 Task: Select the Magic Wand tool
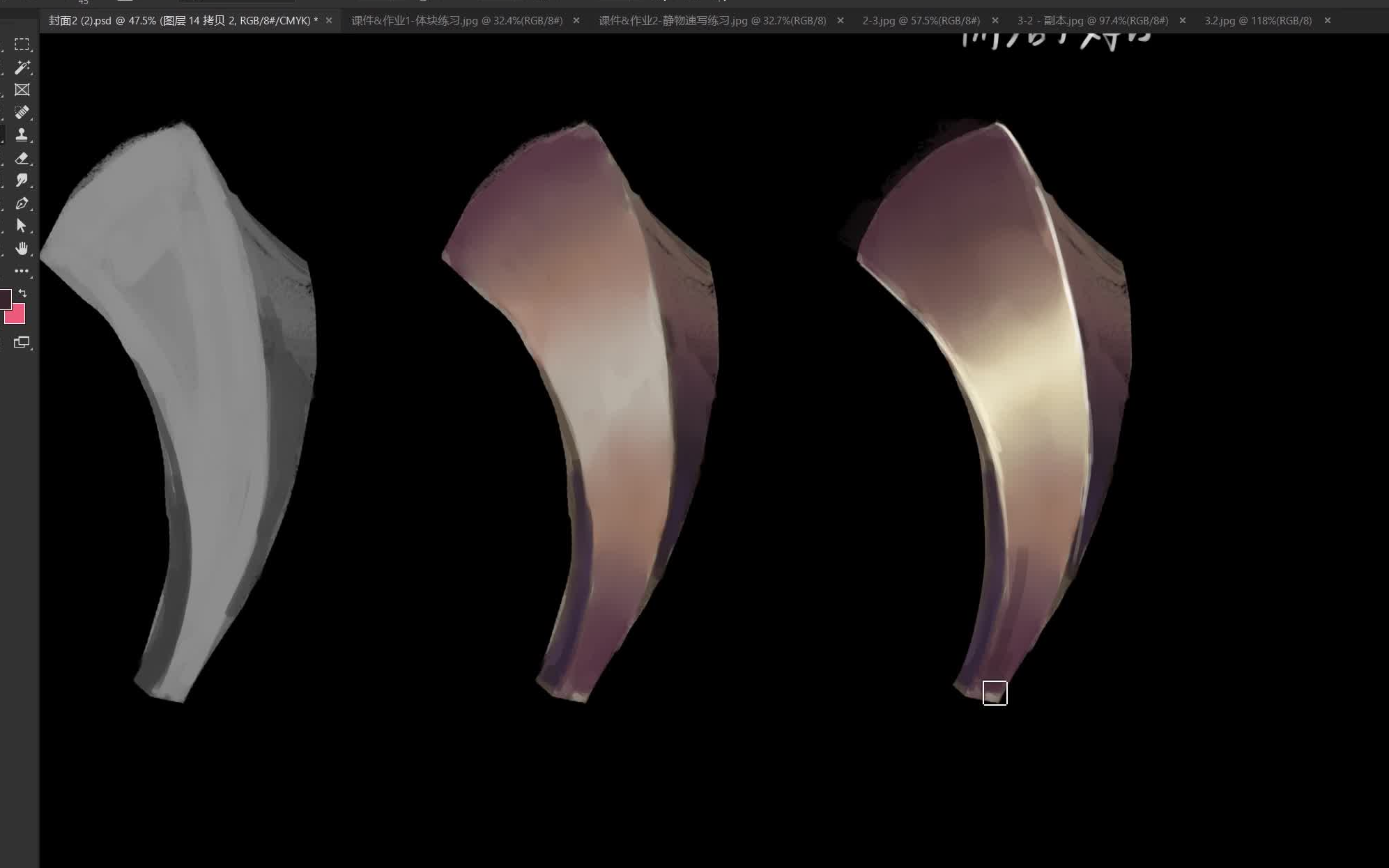coord(22,67)
